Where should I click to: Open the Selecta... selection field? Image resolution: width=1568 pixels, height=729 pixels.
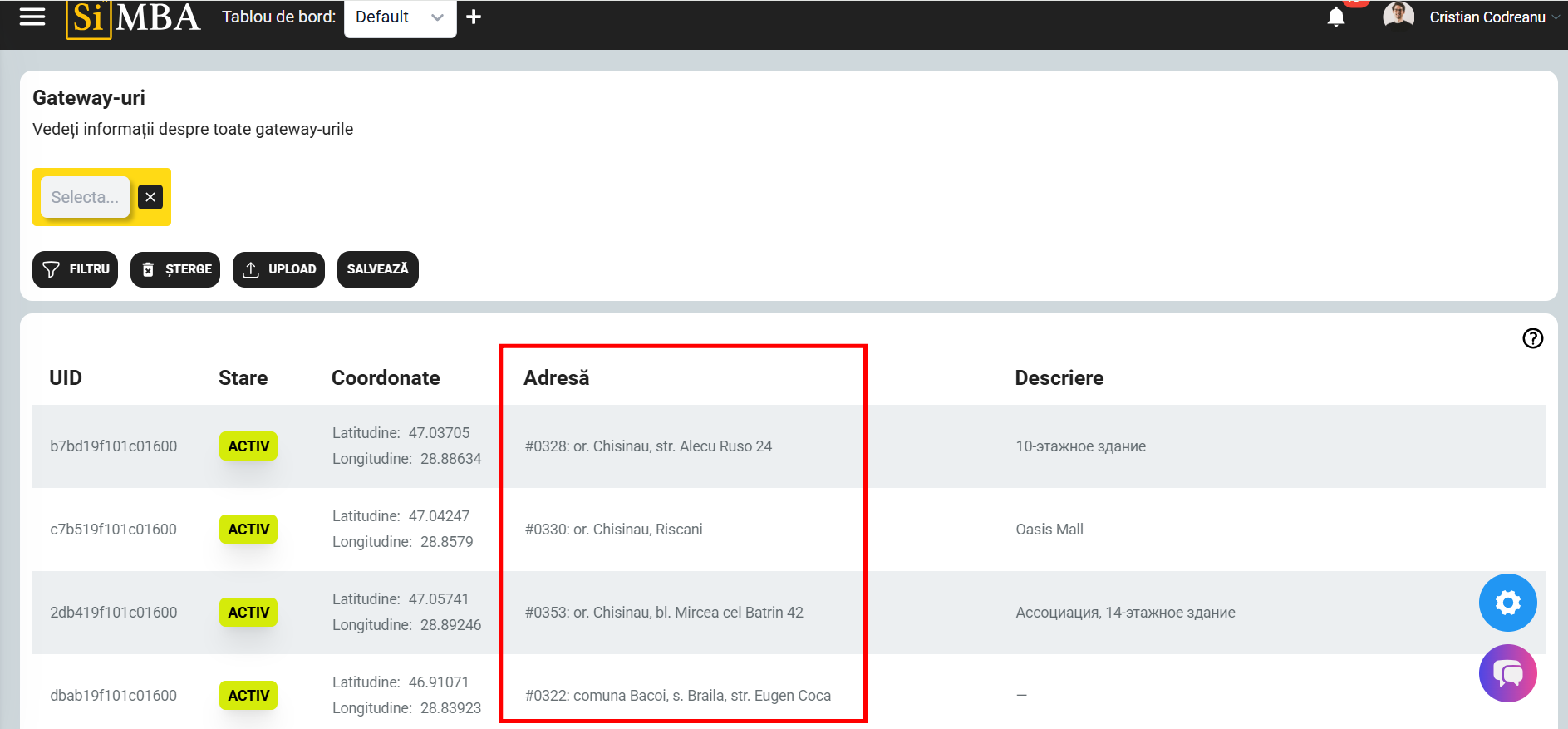coord(85,197)
